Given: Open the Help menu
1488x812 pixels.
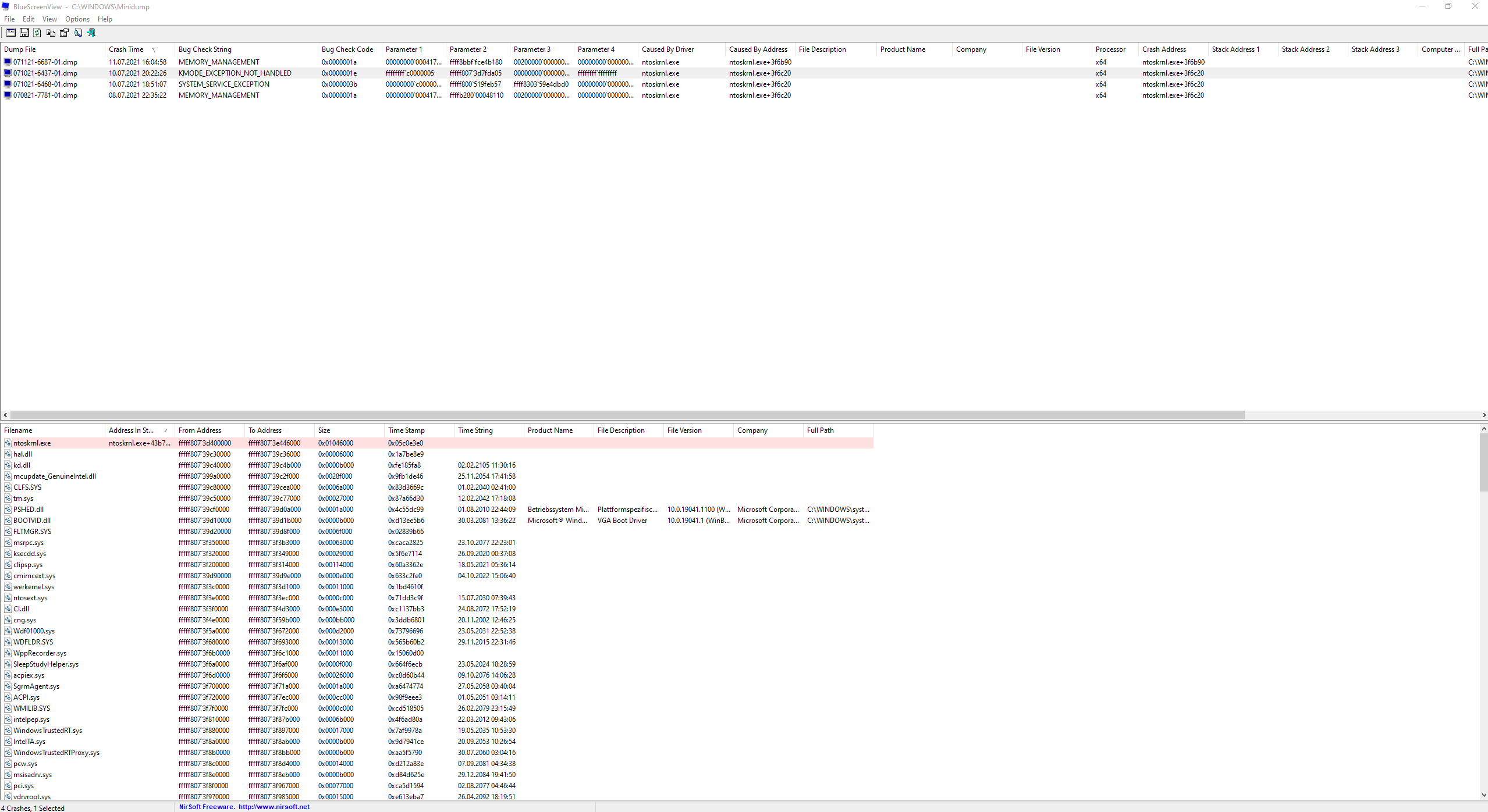Looking at the screenshot, I should [105, 19].
